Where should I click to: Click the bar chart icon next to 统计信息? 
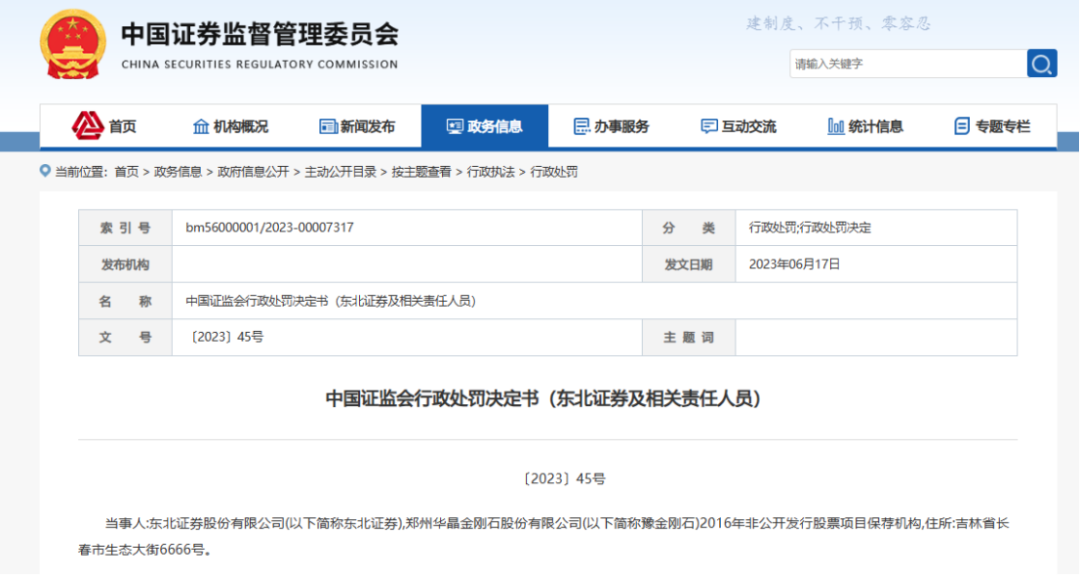click(835, 127)
